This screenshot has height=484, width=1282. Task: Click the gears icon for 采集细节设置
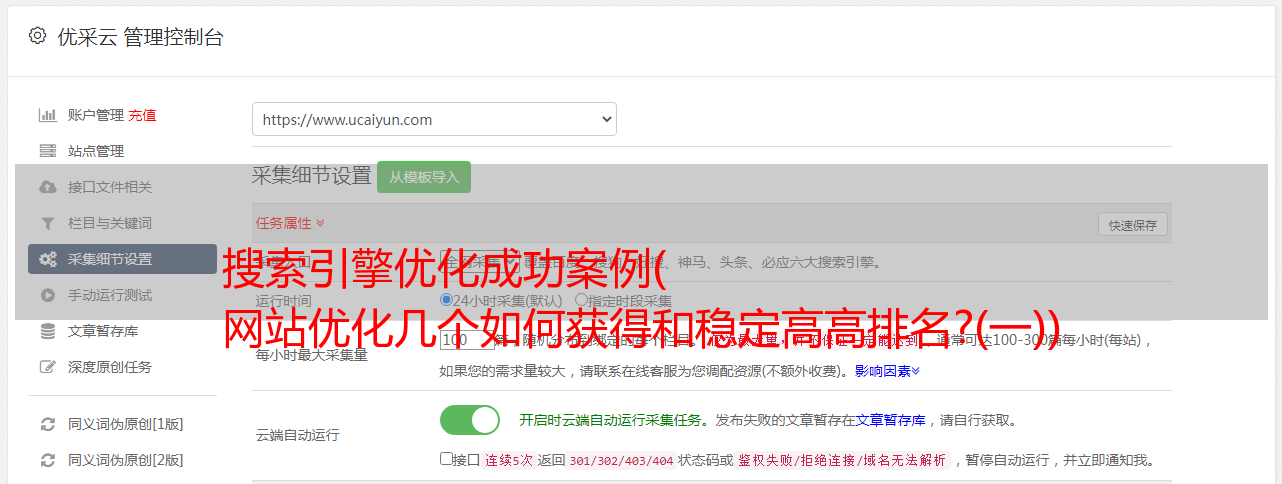[x=47, y=259]
